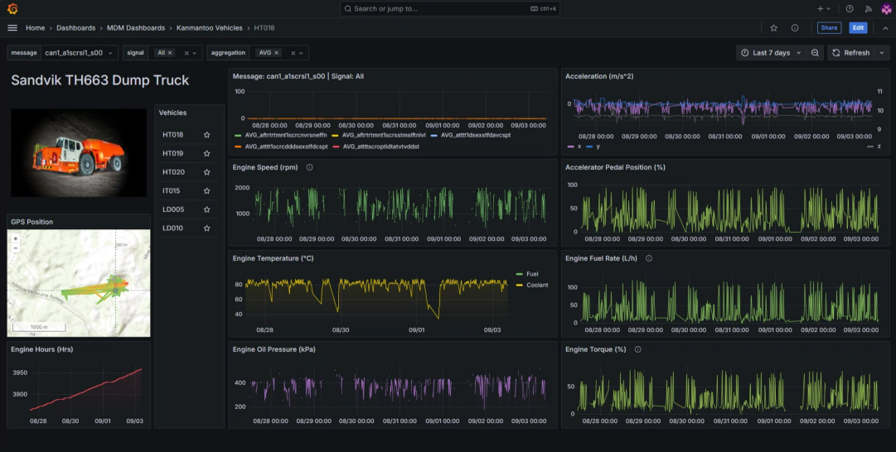Star the LD005 vehicle
Viewport: 896px width, 452px height.
coord(206,210)
